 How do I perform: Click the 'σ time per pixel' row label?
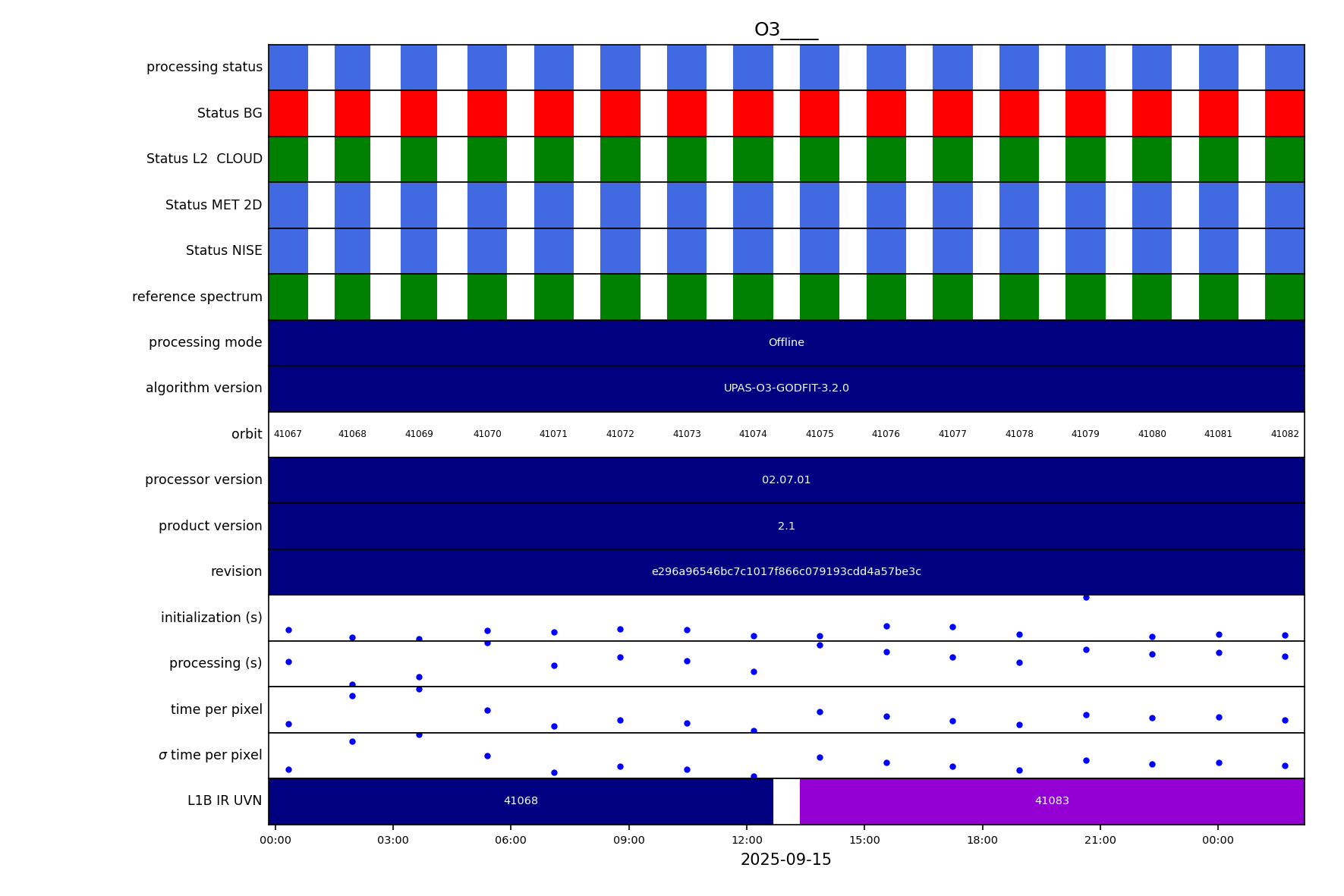pos(209,756)
